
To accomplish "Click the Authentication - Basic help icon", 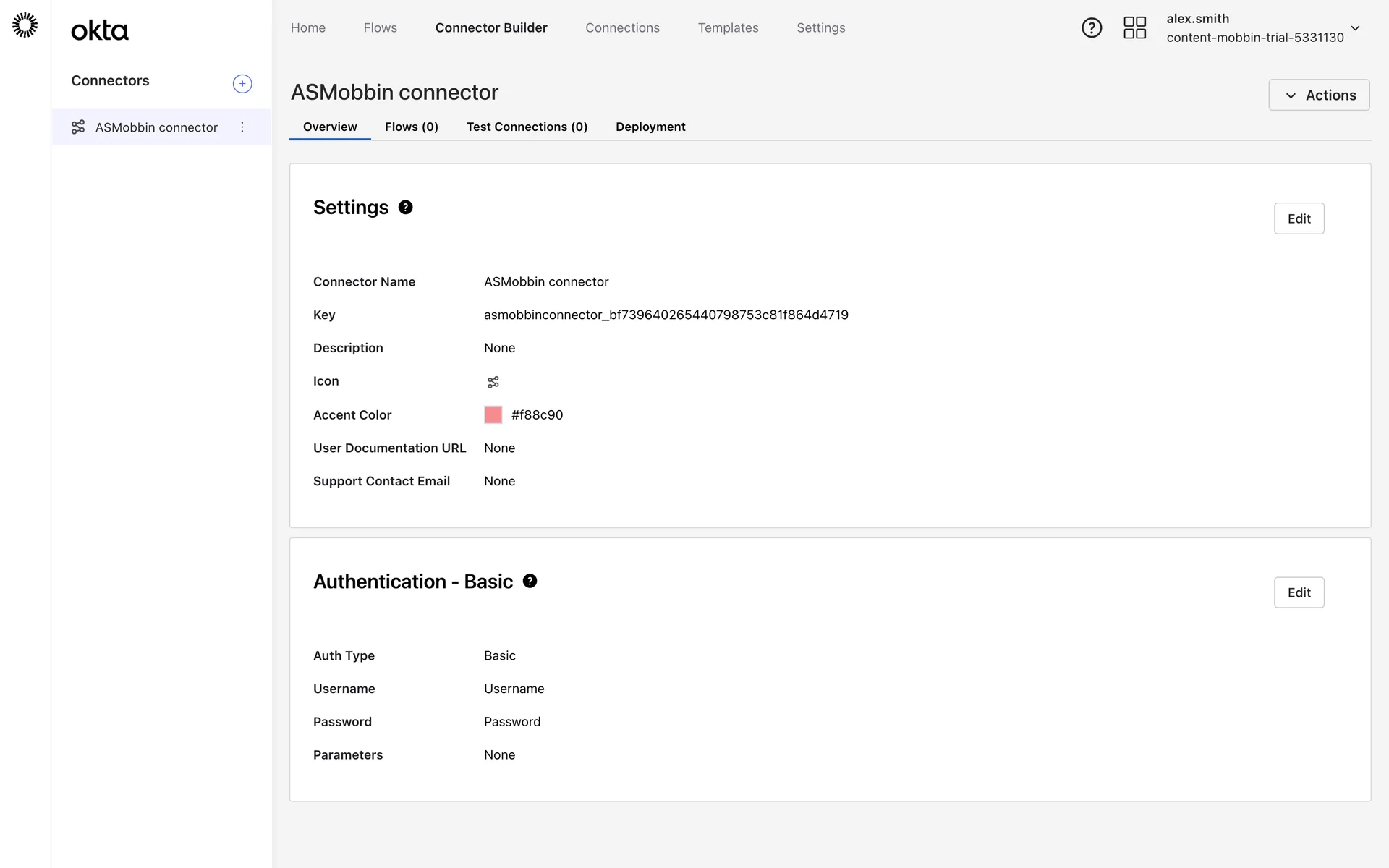I will (530, 582).
